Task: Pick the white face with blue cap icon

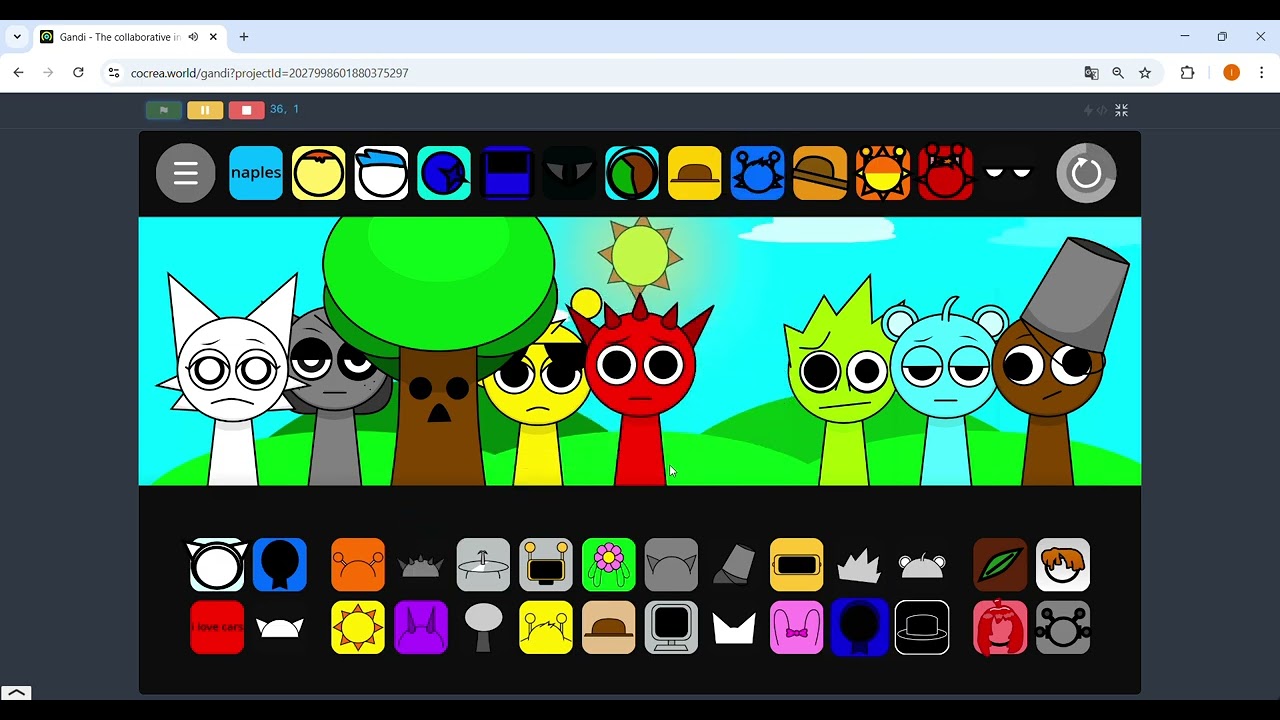Action: coord(381,173)
